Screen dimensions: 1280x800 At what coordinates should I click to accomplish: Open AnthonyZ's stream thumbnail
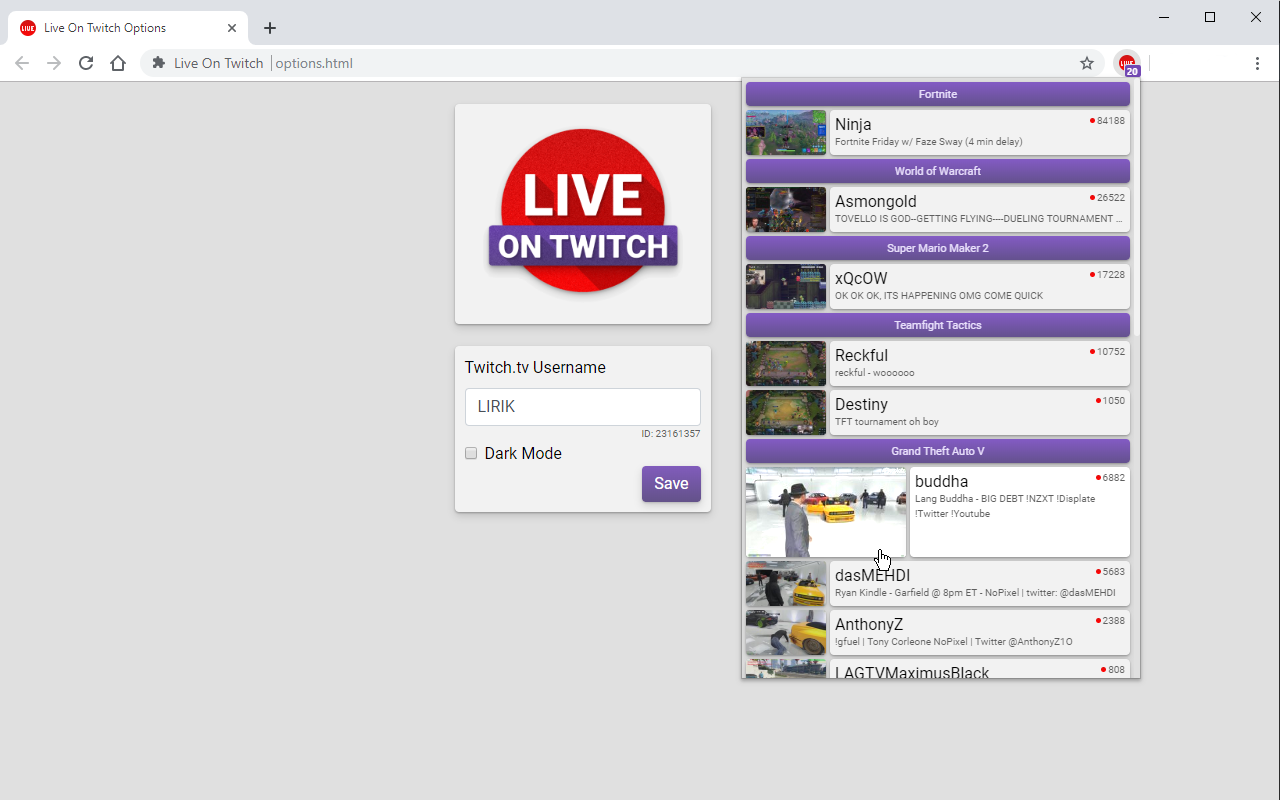[786, 633]
